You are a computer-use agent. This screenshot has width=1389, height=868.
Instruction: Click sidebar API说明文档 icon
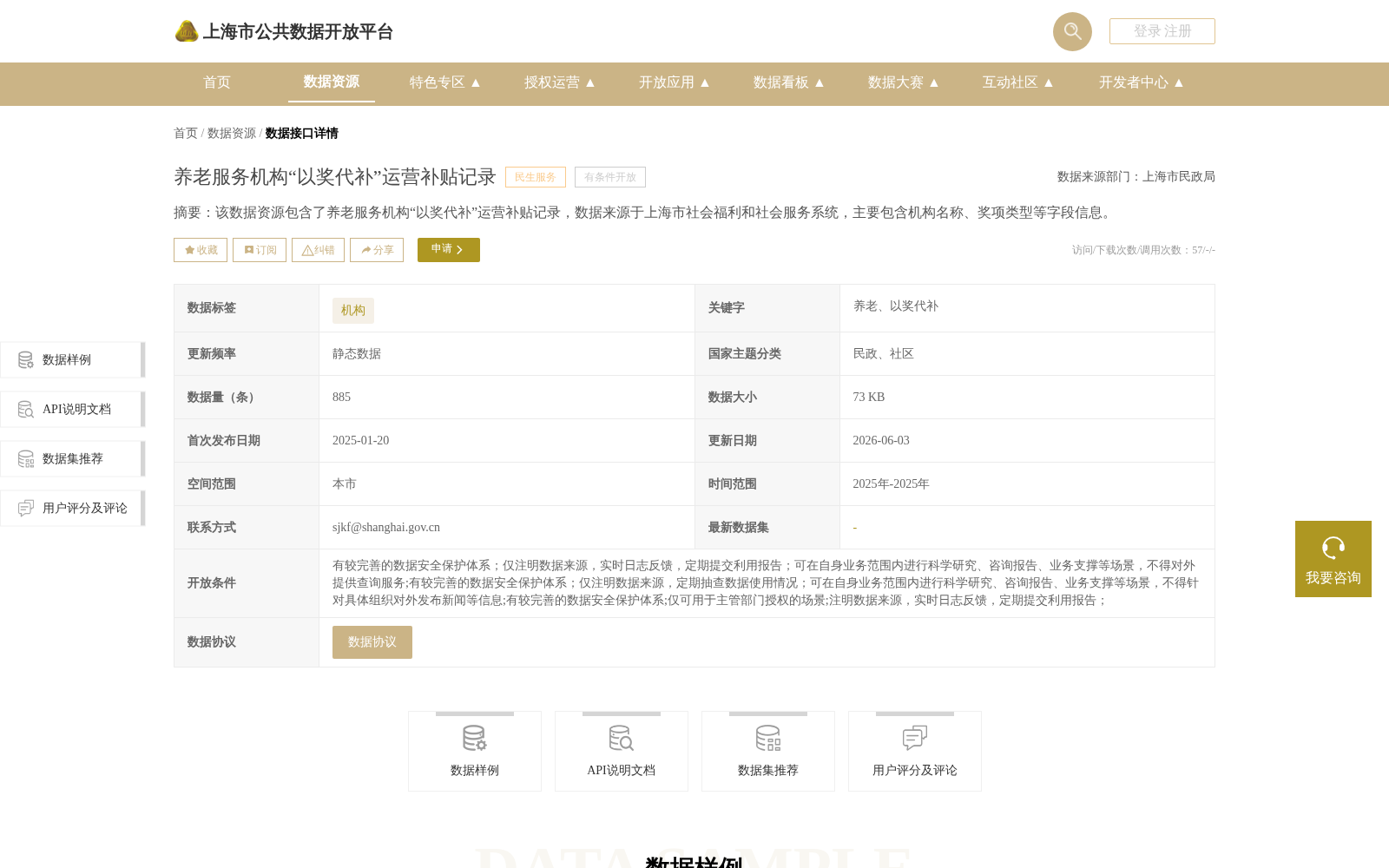26,410
